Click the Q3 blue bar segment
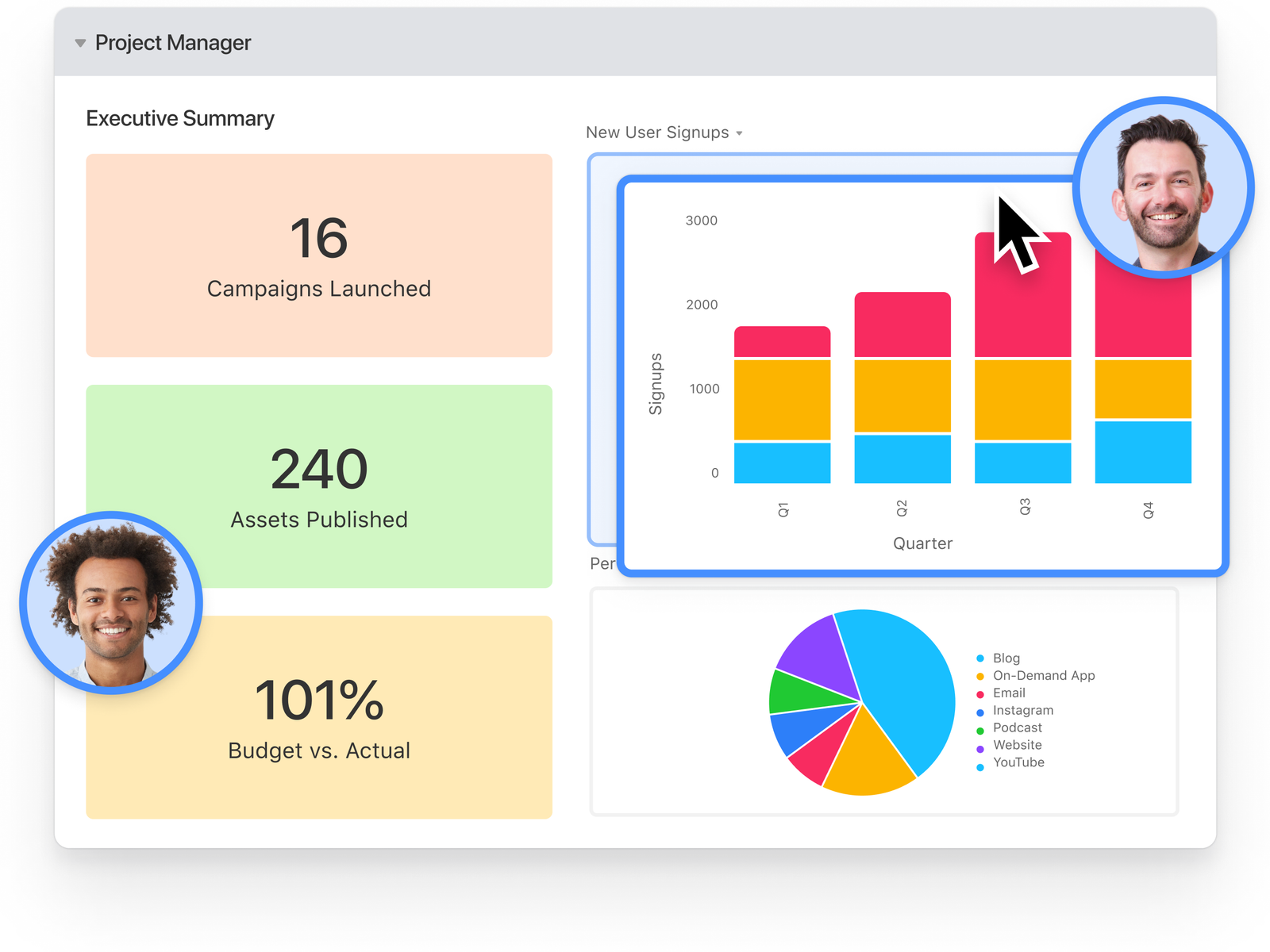 (x=1023, y=463)
